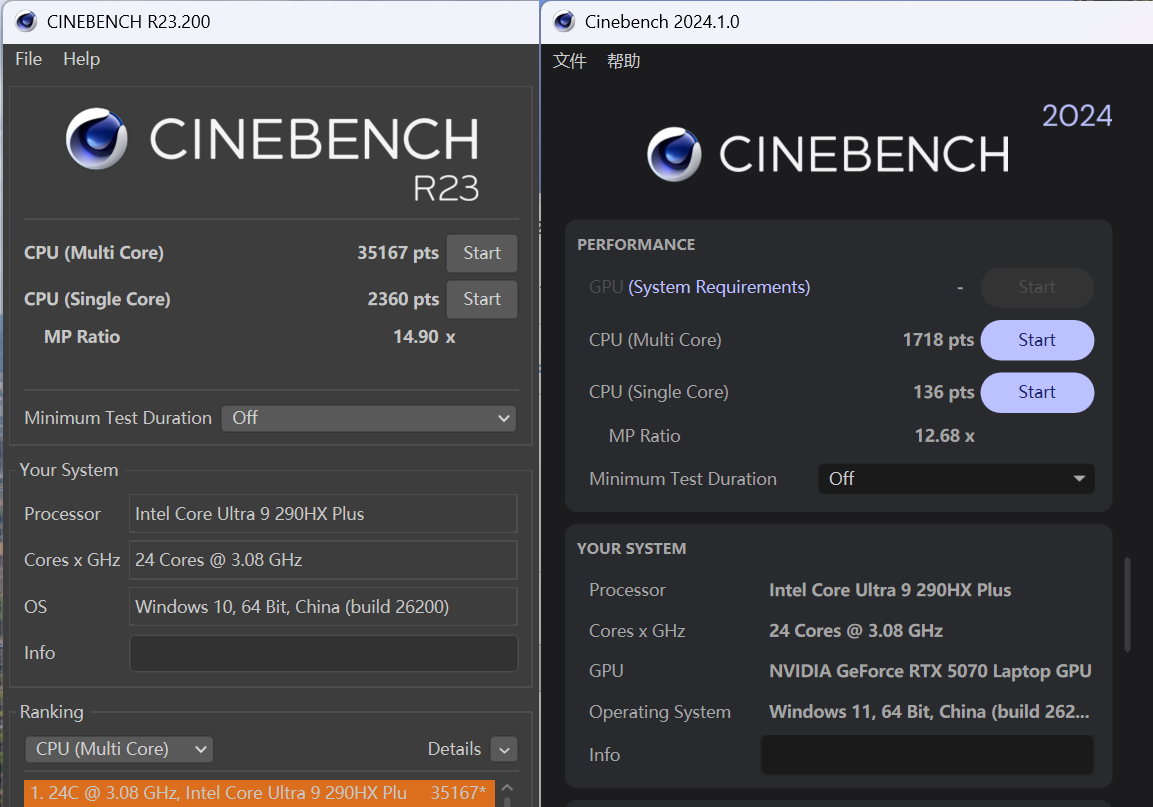Click the YOUR SYSTEM heading in Cinebench 2024

click(x=632, y=549)
